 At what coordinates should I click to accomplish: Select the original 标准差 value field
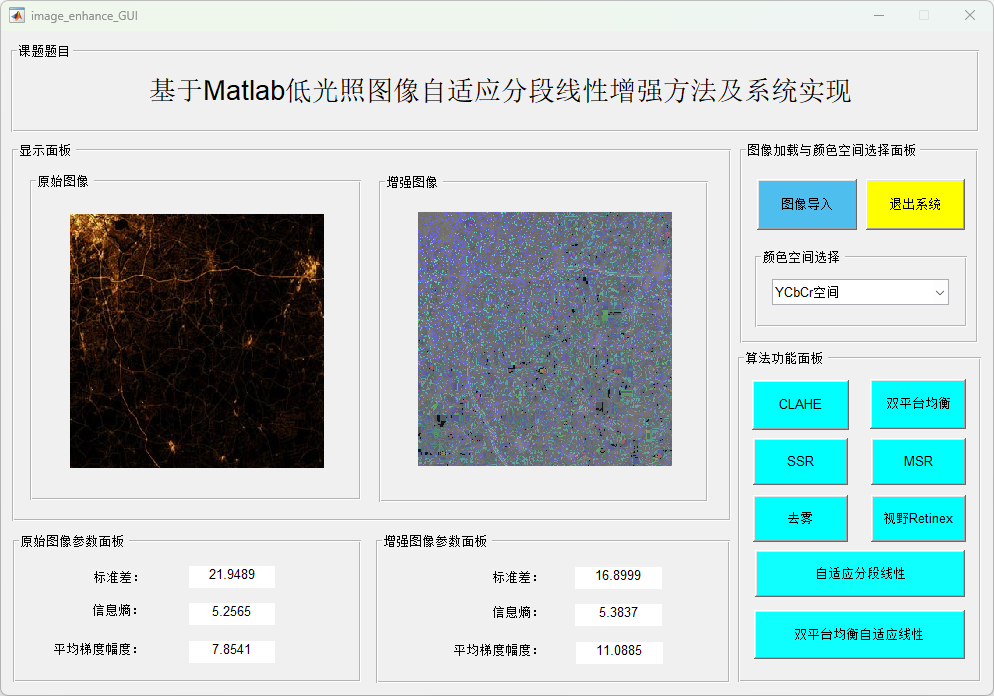pos(232,575)
